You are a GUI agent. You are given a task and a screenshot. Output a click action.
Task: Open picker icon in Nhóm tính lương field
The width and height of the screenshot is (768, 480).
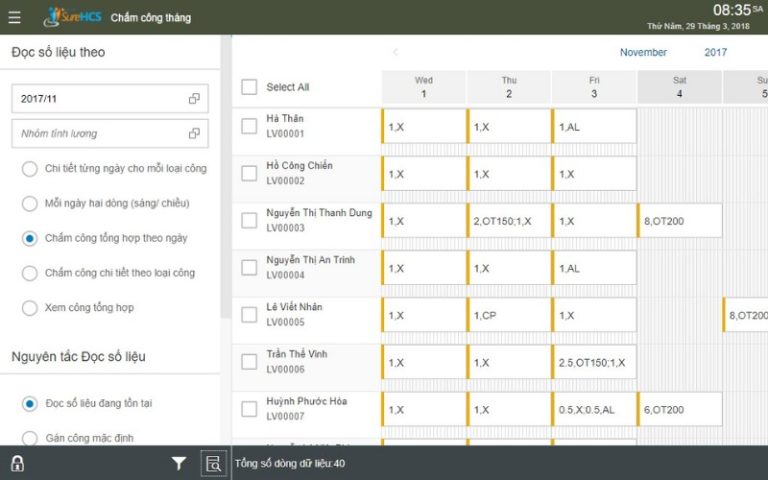(x=194, y=133)
